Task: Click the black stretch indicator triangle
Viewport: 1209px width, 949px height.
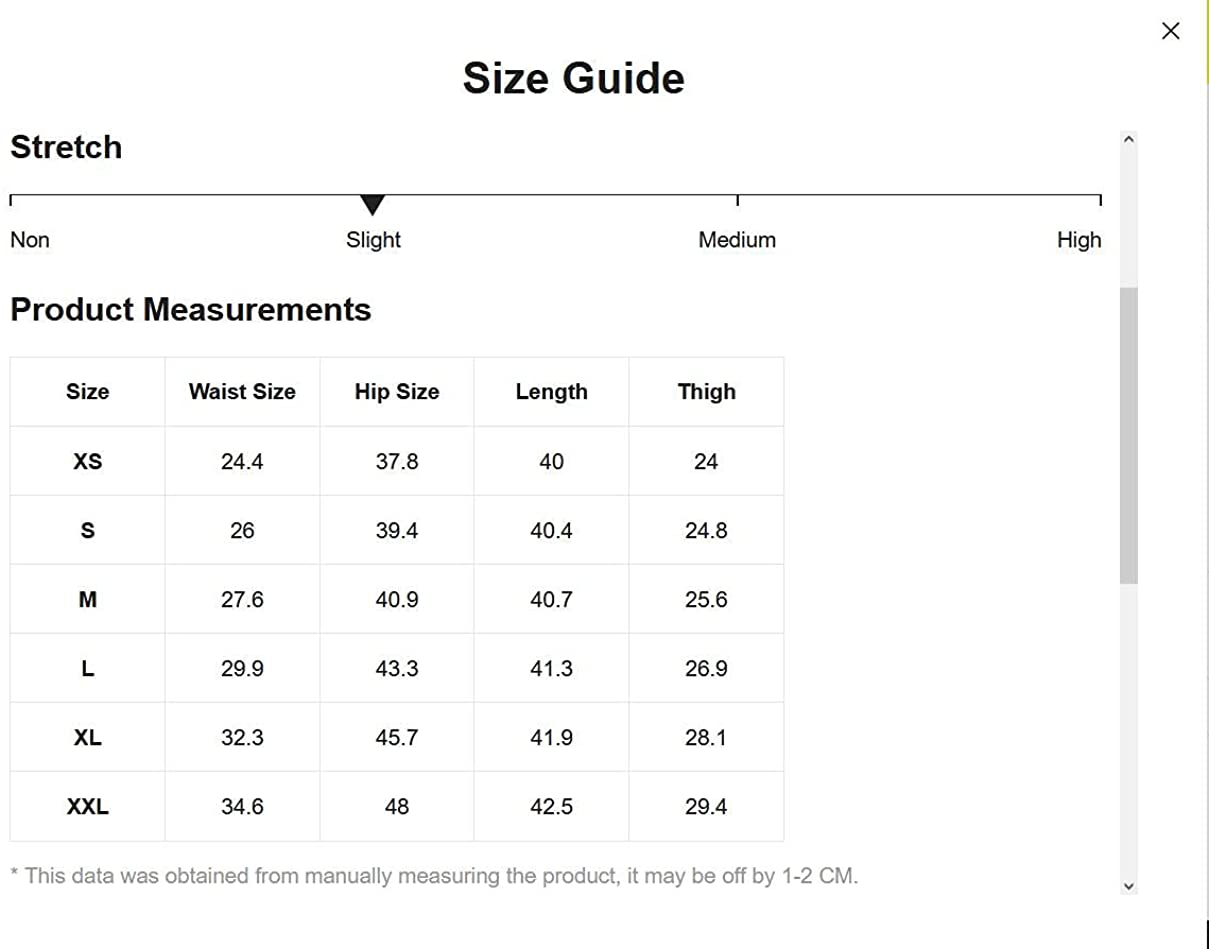Action: [x=373, y=205]
